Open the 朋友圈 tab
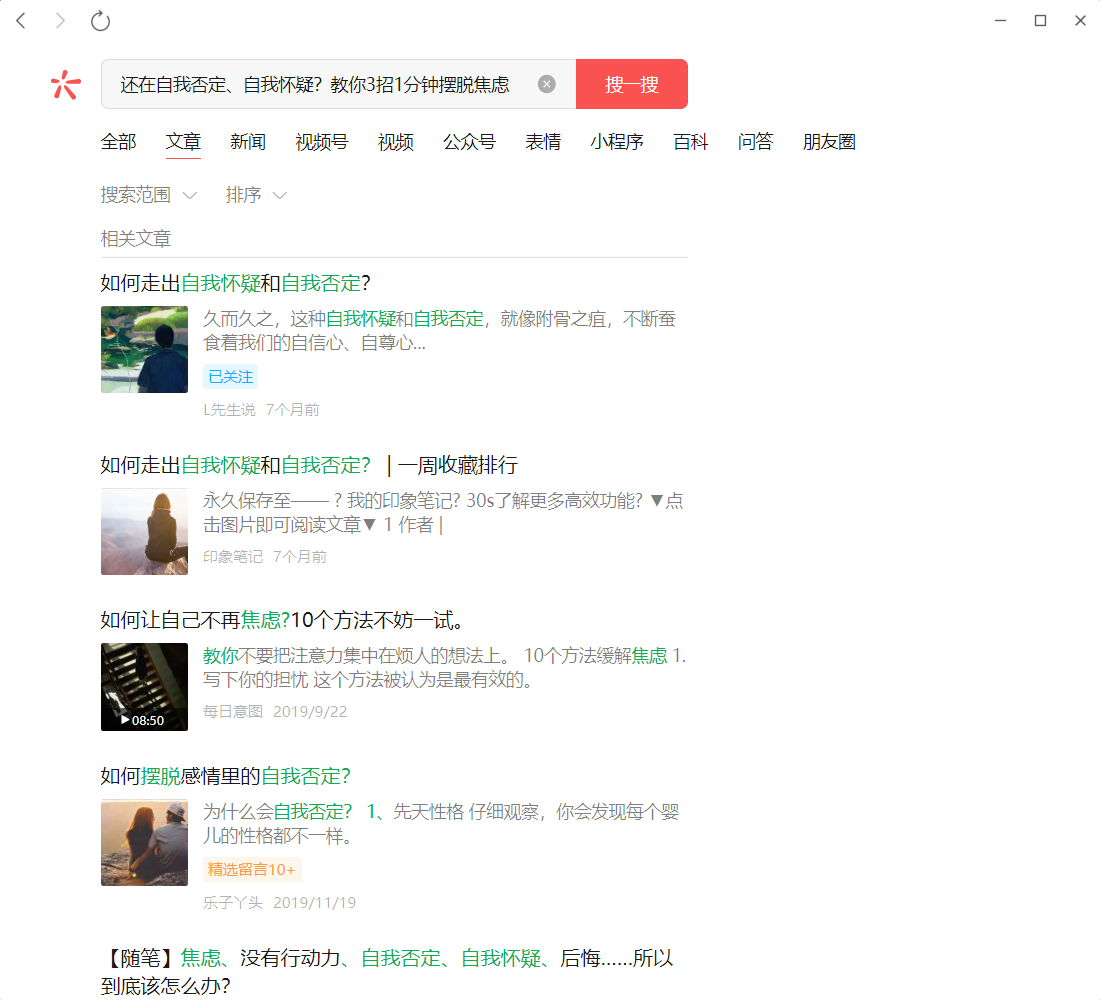1100x1000 pixels. (829, 142)
